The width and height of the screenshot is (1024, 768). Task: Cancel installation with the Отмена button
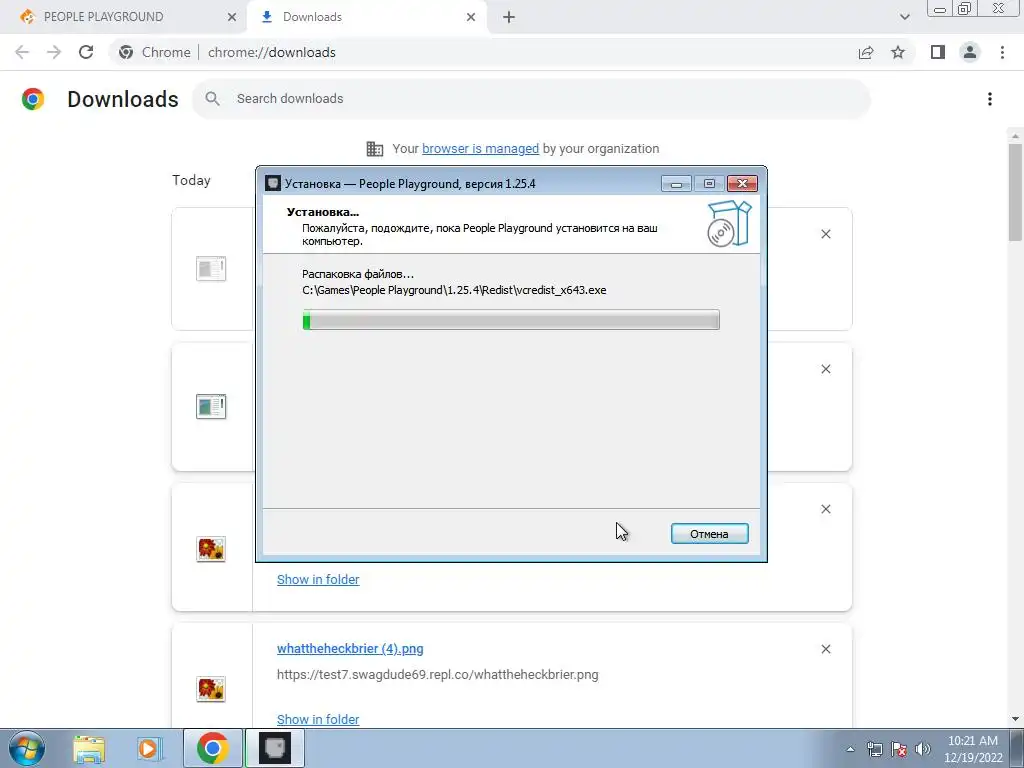tap(709, 534)
